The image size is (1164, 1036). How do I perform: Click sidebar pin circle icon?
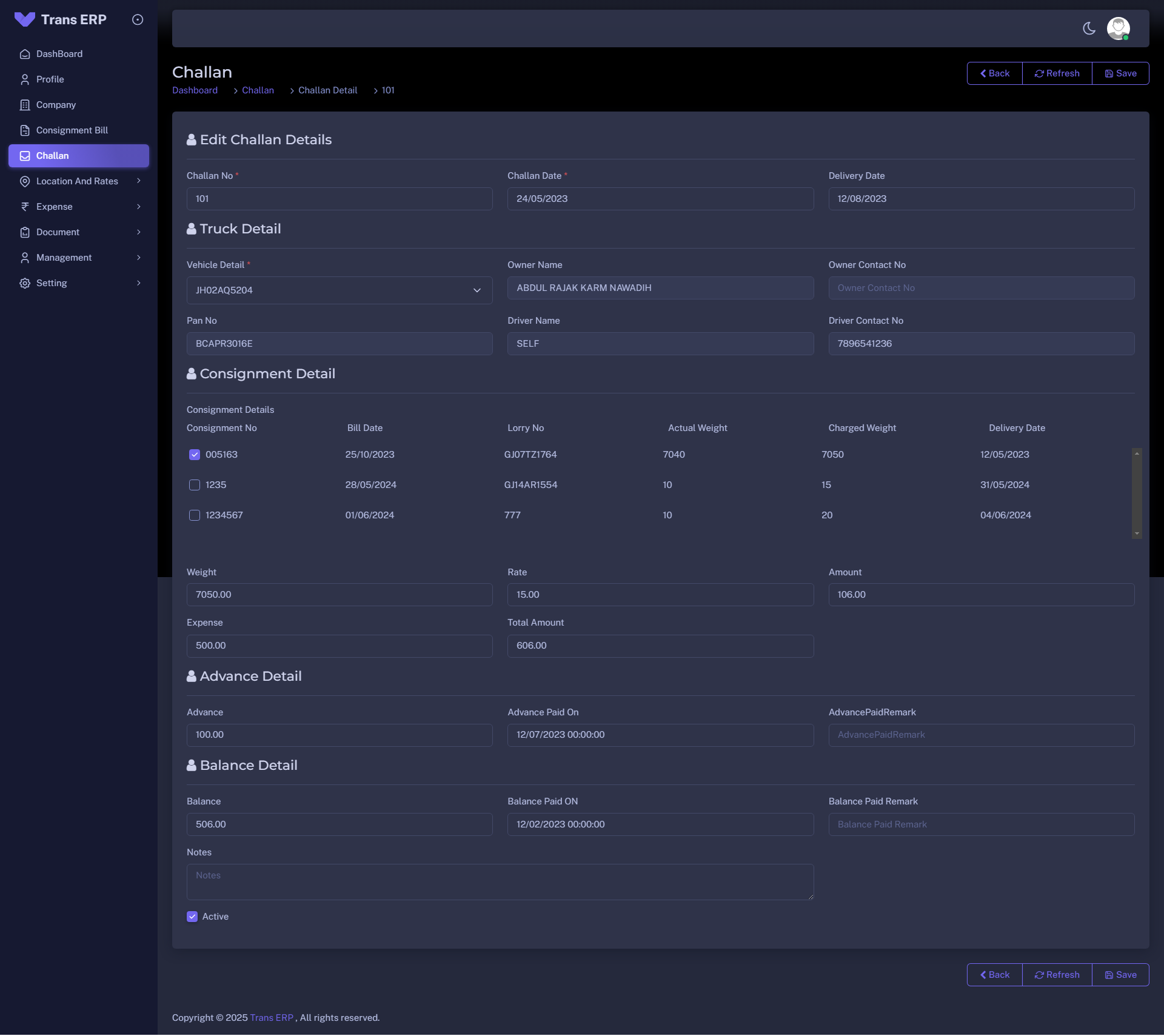(138, 19)
